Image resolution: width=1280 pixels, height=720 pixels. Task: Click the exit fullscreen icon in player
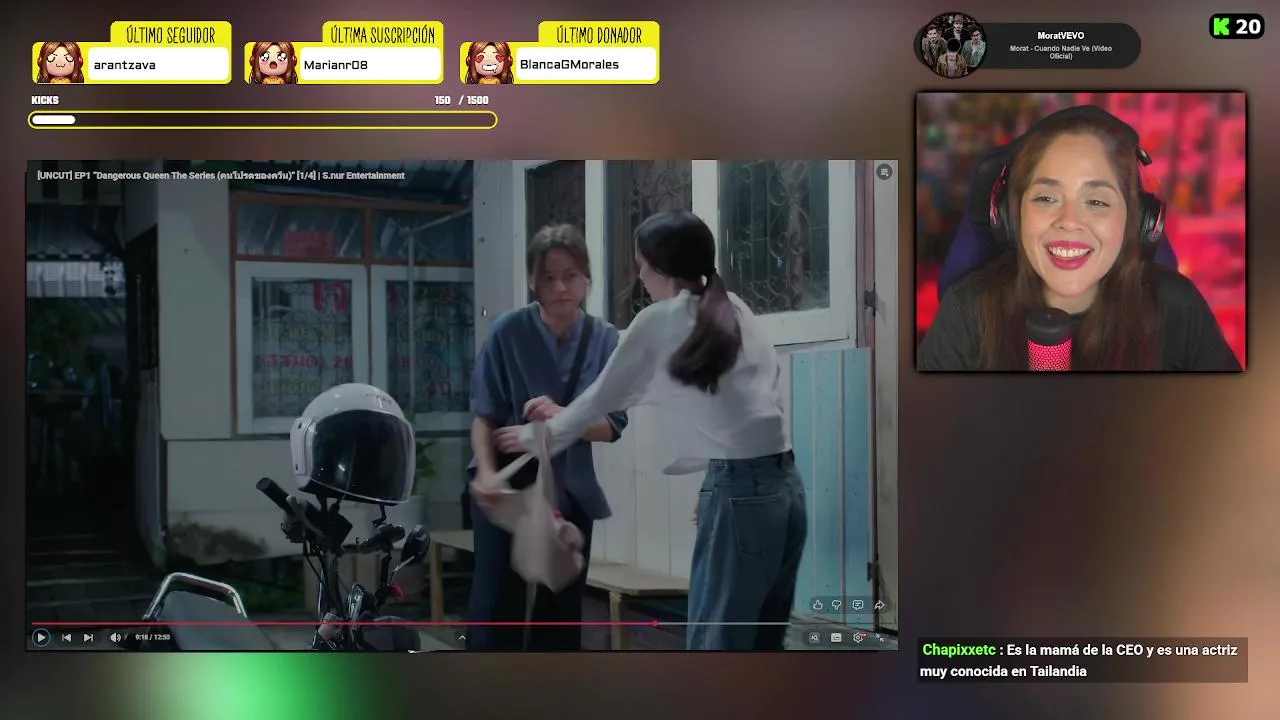click(x=880, y=637)
